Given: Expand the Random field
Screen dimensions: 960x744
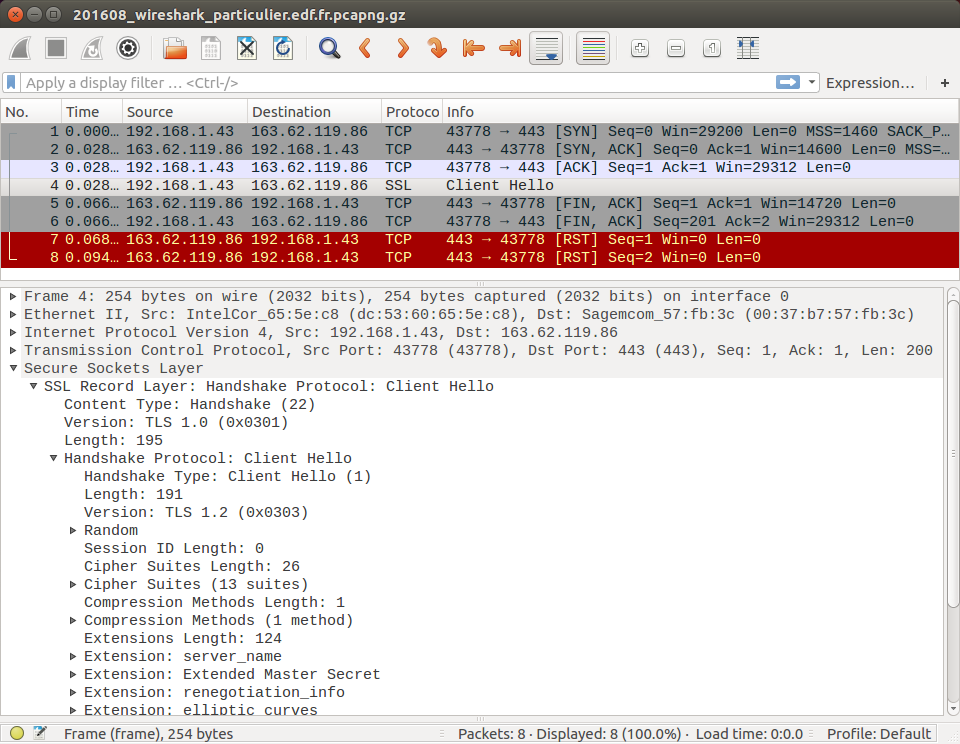Looking at the screenshot, I should pos(73,530).
